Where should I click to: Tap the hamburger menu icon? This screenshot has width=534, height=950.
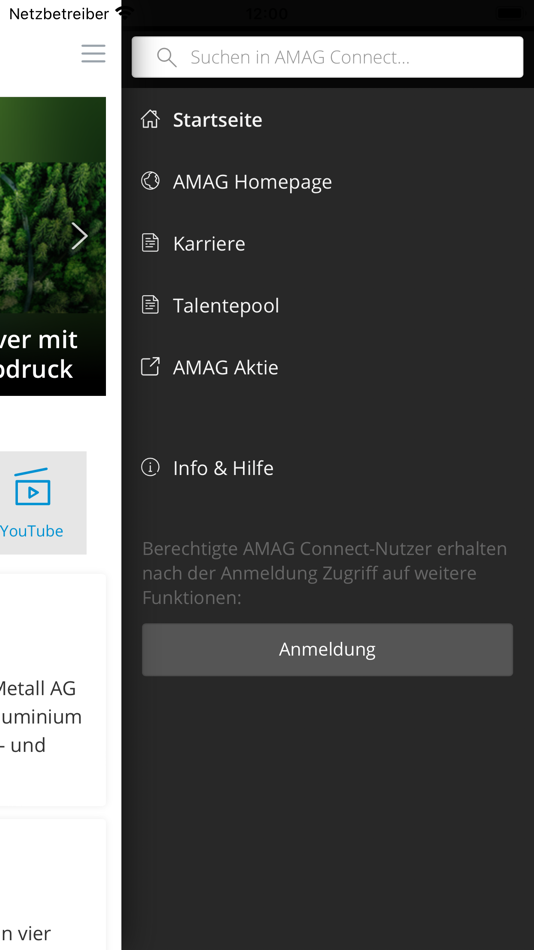pos(93,53)
